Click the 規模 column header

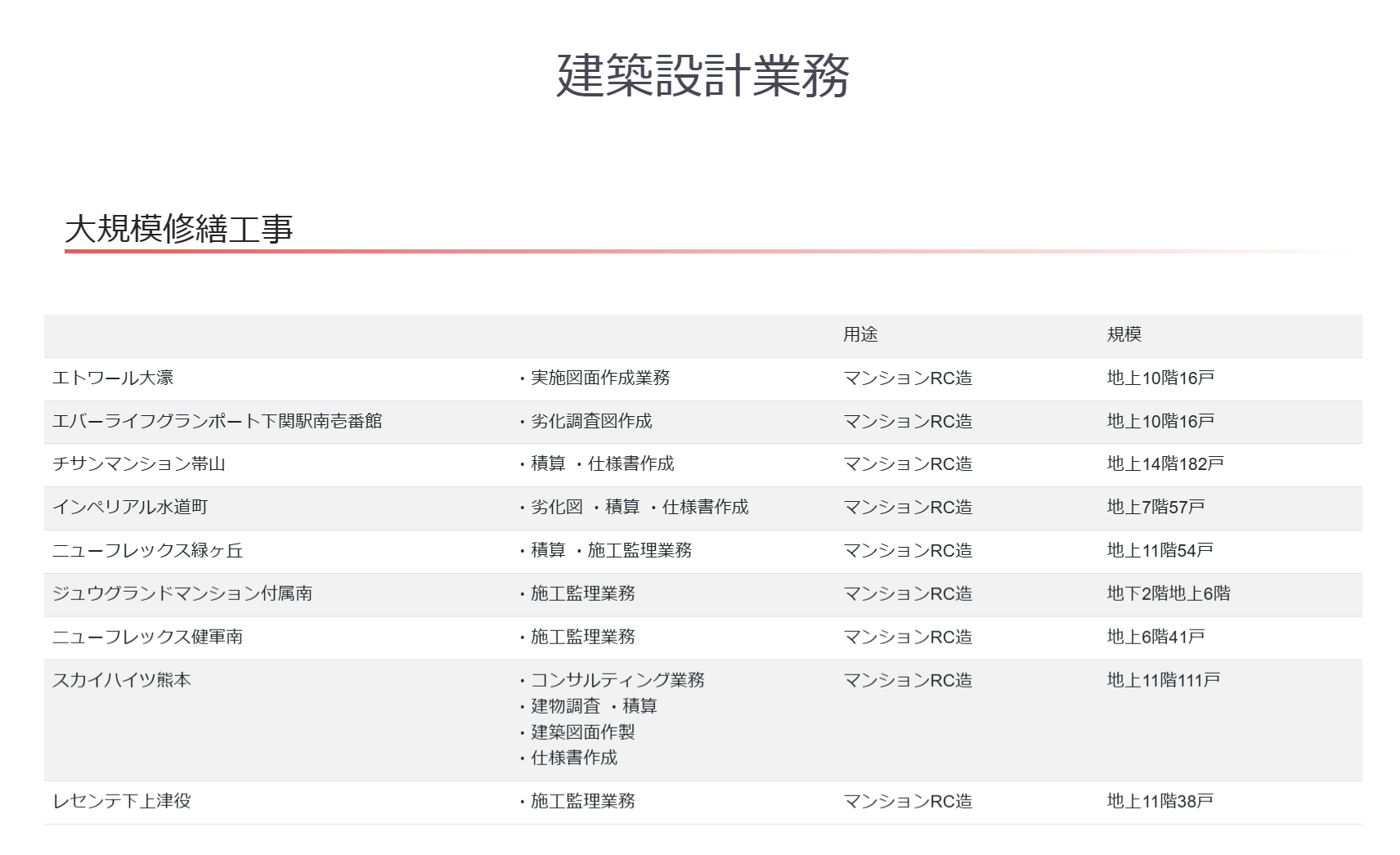pos(1126,334)
